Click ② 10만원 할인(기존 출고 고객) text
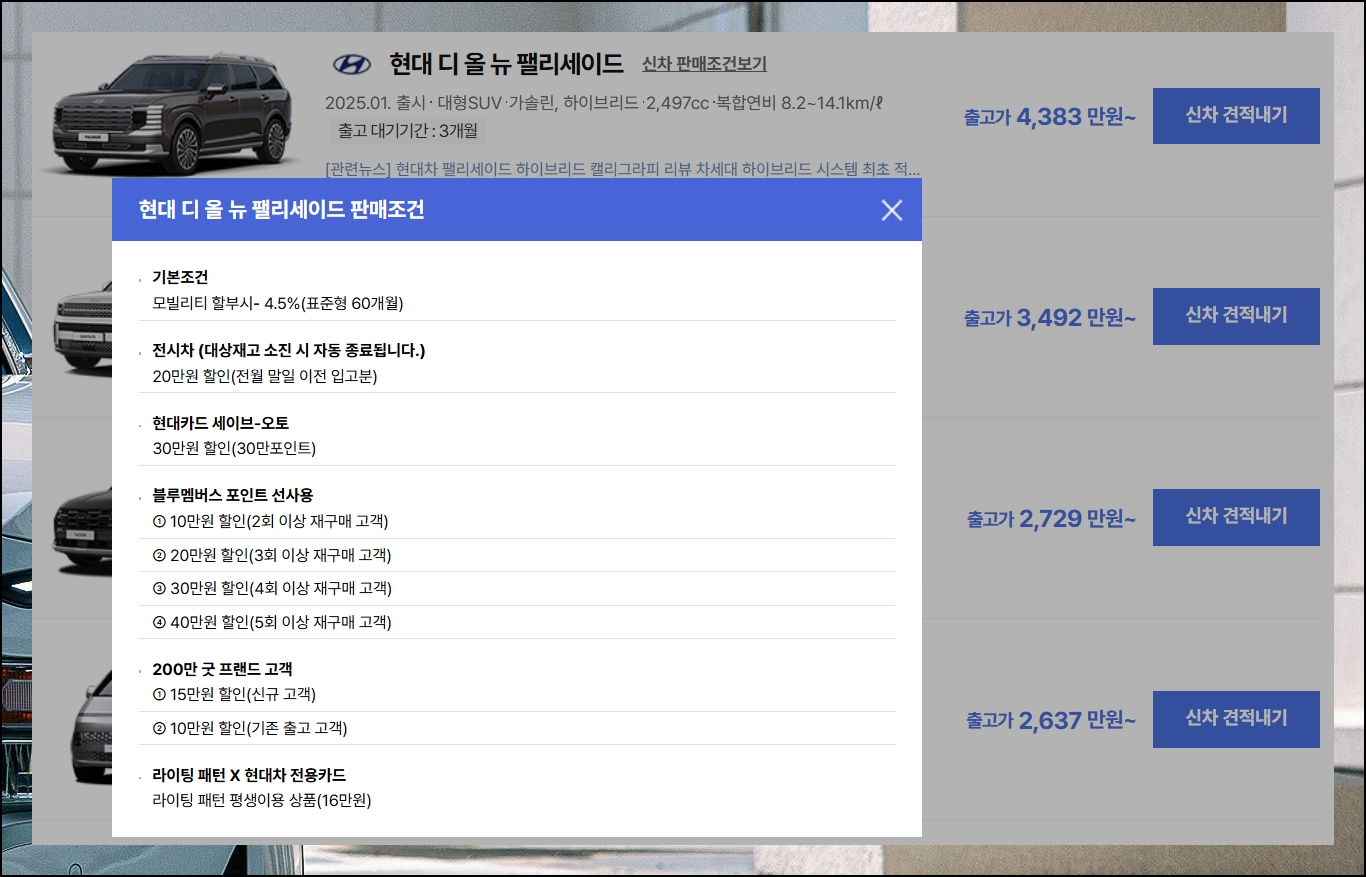Viewport: 1366px width, 877px height. tap(250, 728)
